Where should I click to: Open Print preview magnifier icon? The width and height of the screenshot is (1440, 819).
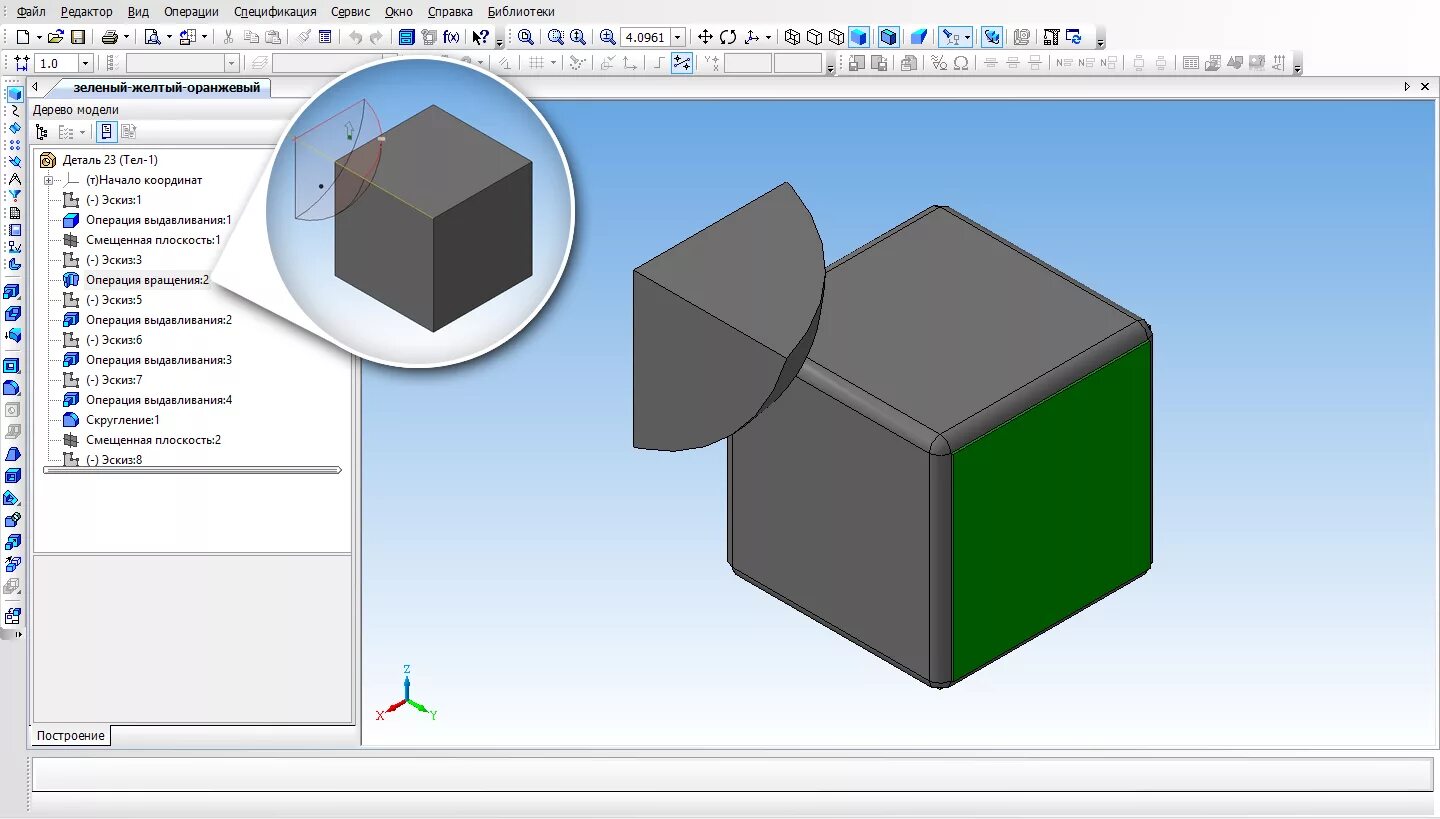tap(152, 37)
